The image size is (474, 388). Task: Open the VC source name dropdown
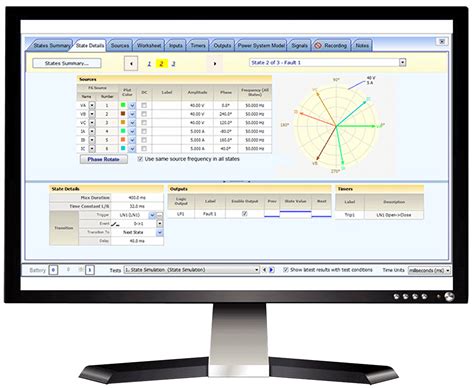pyautogui.click(x=92, y=123)
